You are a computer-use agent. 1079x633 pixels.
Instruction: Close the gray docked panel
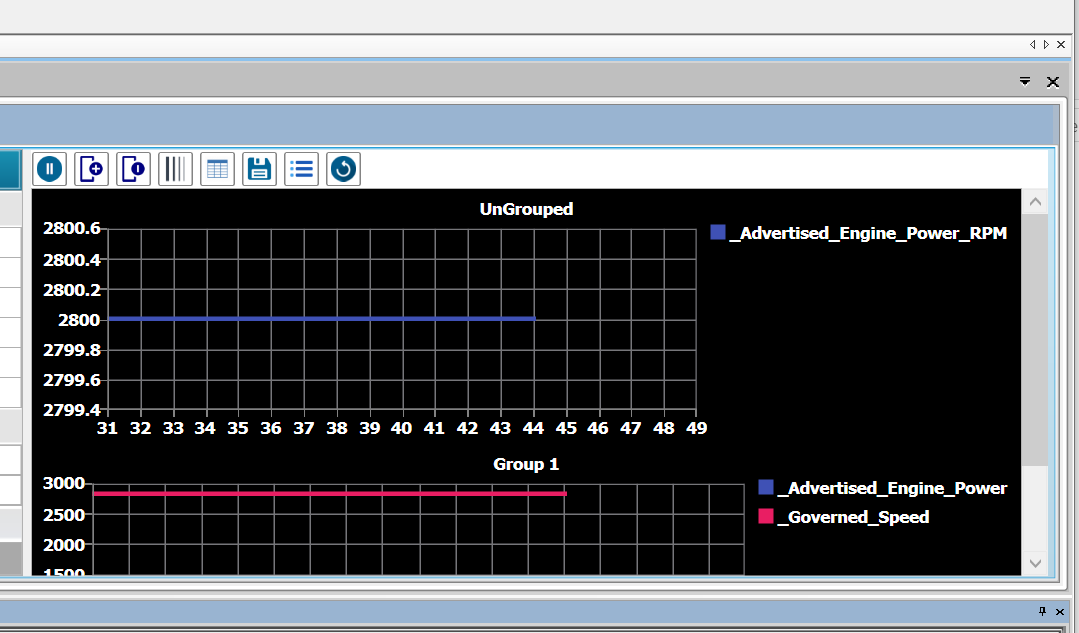(1053, 83)
